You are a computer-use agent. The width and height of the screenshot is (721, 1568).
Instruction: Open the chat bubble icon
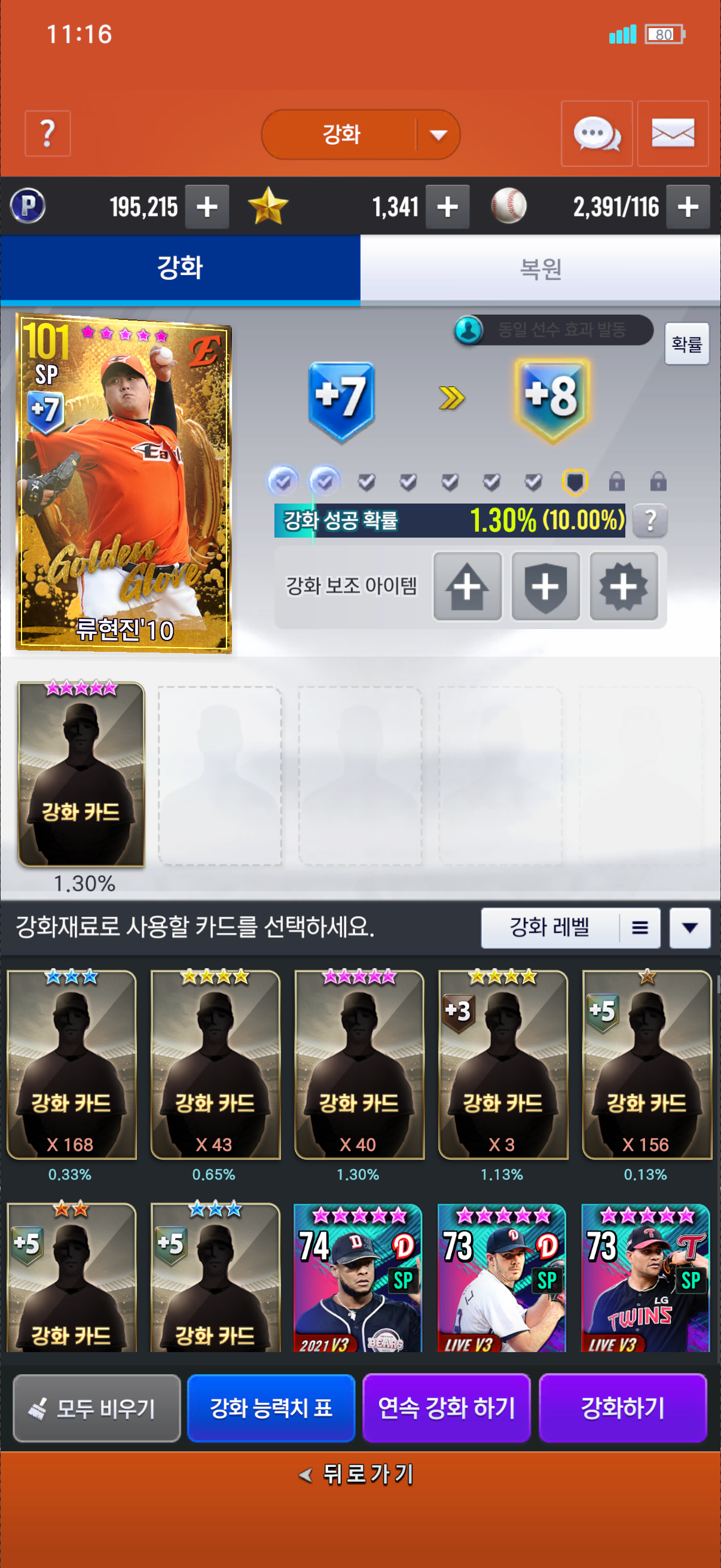pyautogui.click(x=596, y=133)
